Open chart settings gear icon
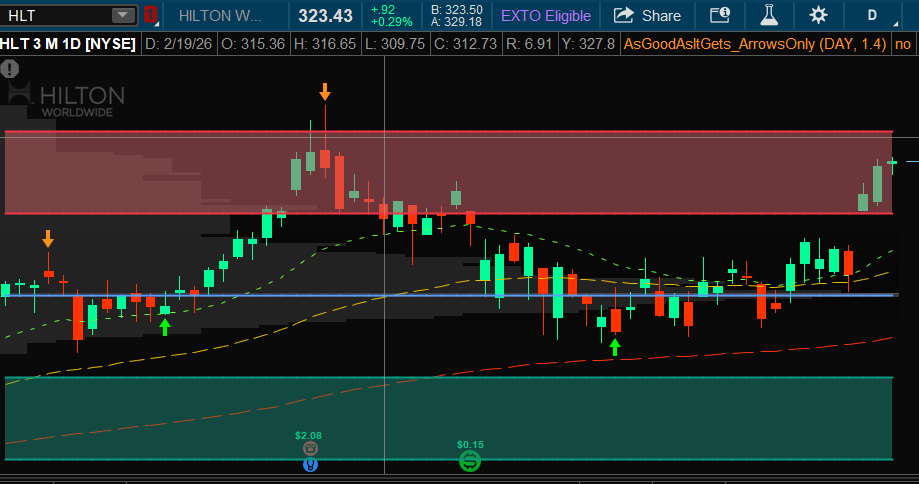The height and width of the screenshot is (484, 919). click(818, 15)
